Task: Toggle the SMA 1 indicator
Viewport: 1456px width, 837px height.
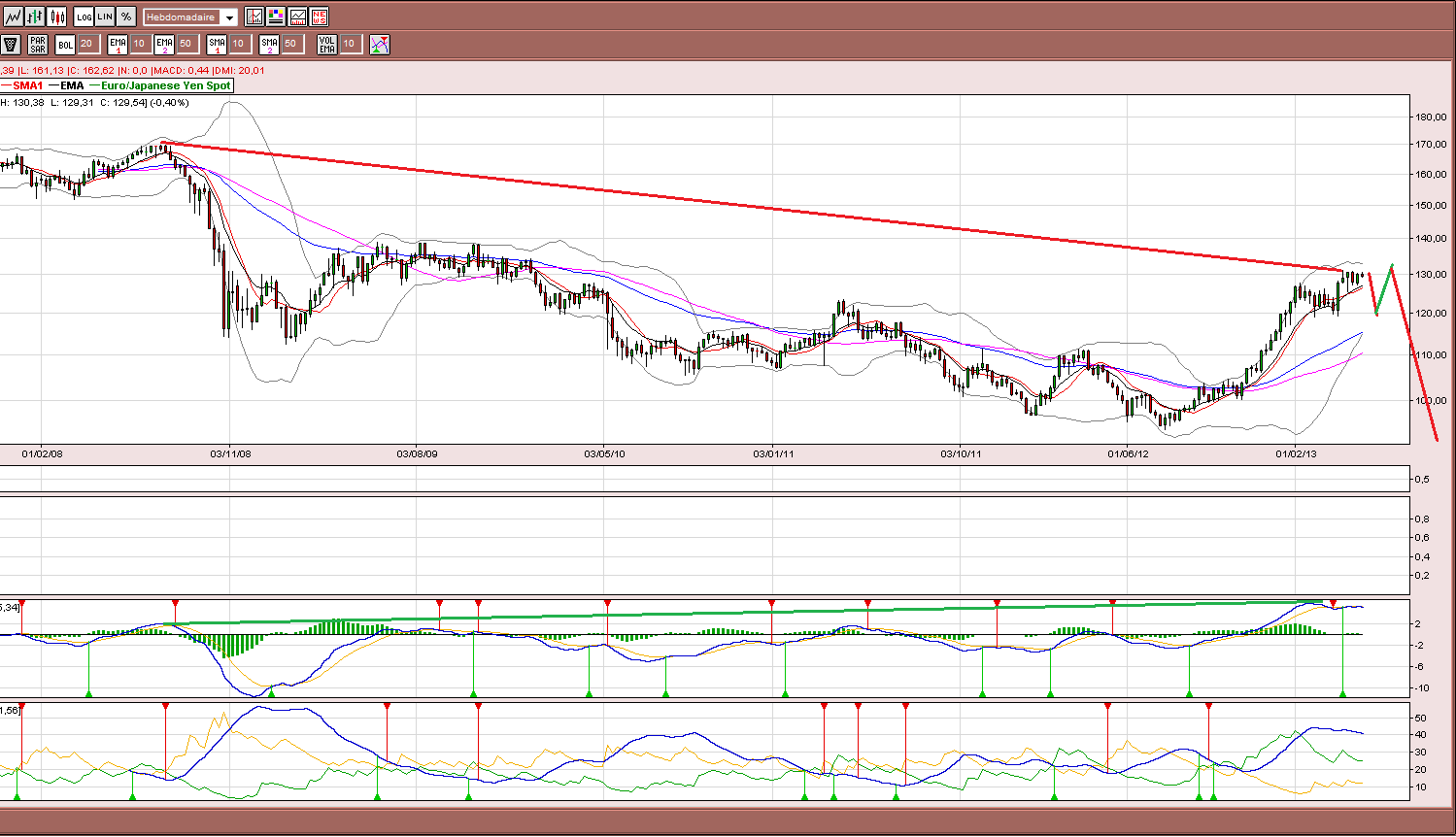Action: click(x=217, y=45)
